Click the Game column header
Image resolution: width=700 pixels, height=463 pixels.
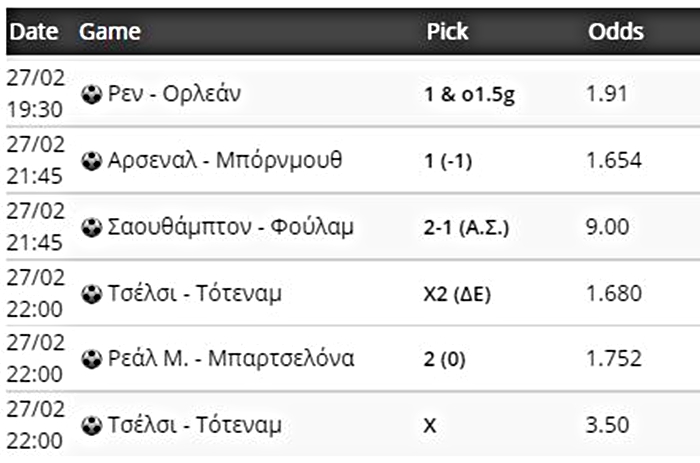109,32
